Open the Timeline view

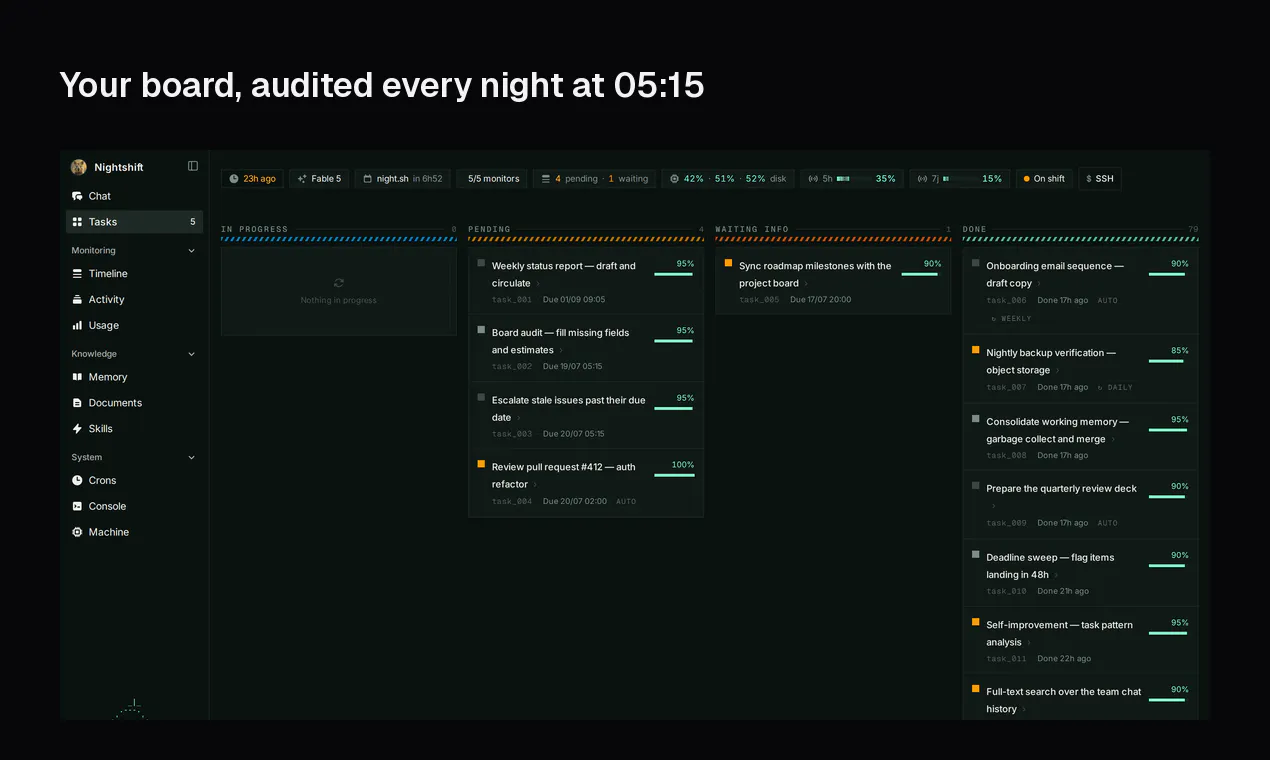[134, 274]
